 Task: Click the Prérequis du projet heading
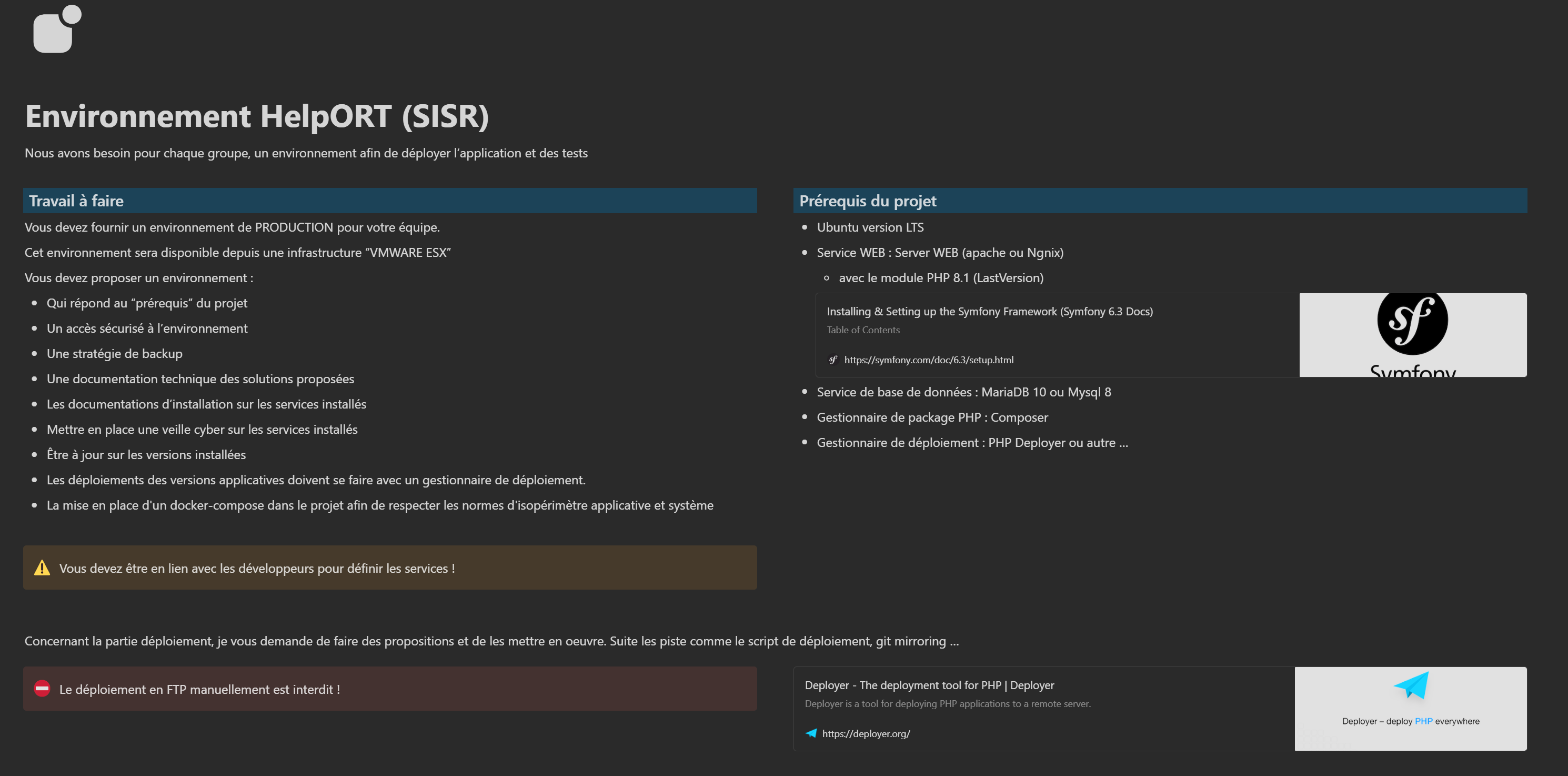867,201
